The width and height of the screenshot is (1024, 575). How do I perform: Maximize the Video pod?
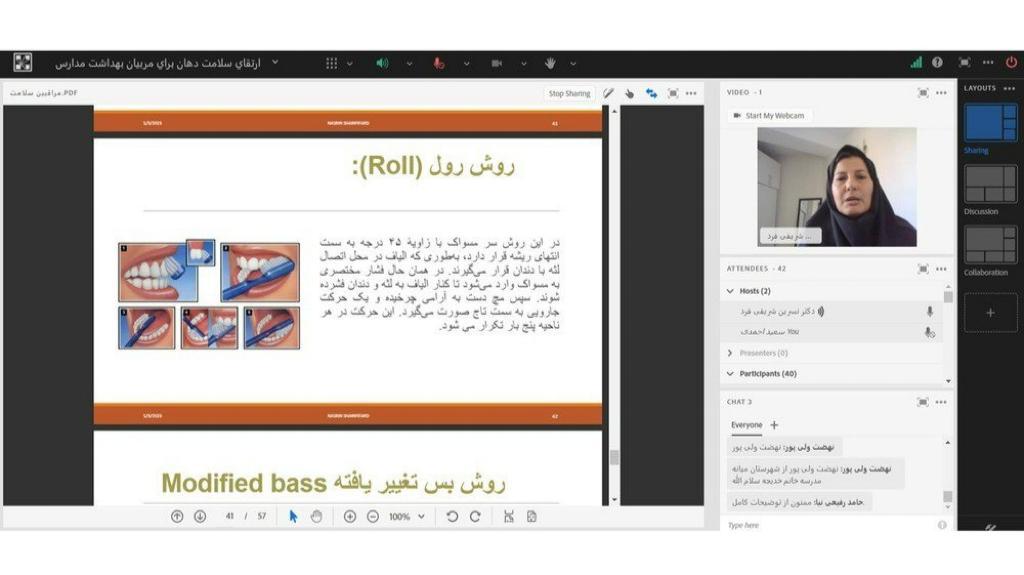point(922,92)
